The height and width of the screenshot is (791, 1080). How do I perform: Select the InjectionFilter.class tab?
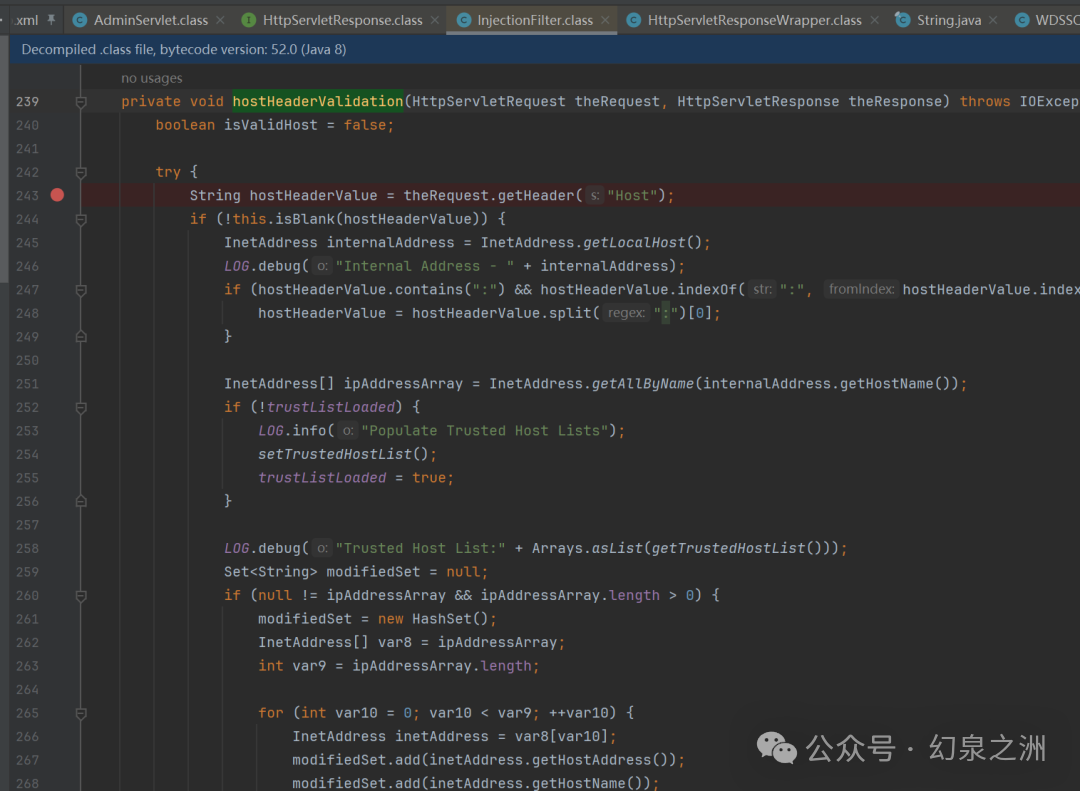coord(534,20)
